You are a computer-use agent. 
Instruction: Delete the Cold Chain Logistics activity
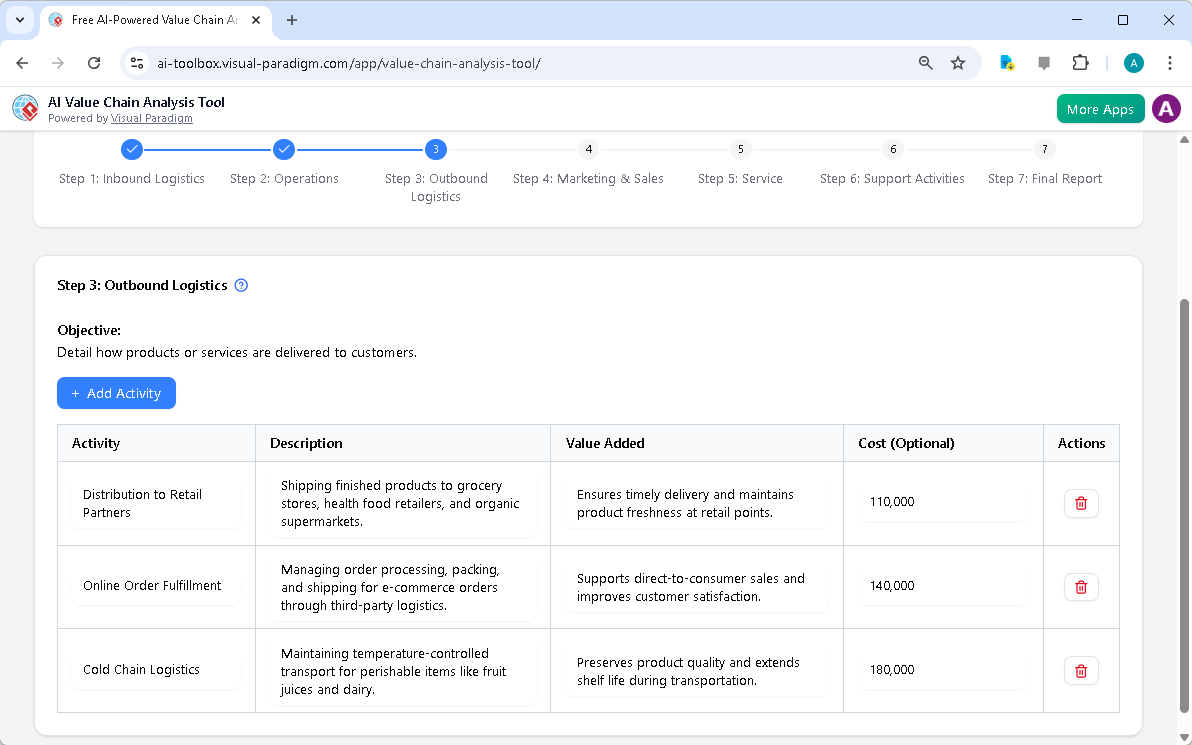pyautogui.click(x=1081, y=670)
